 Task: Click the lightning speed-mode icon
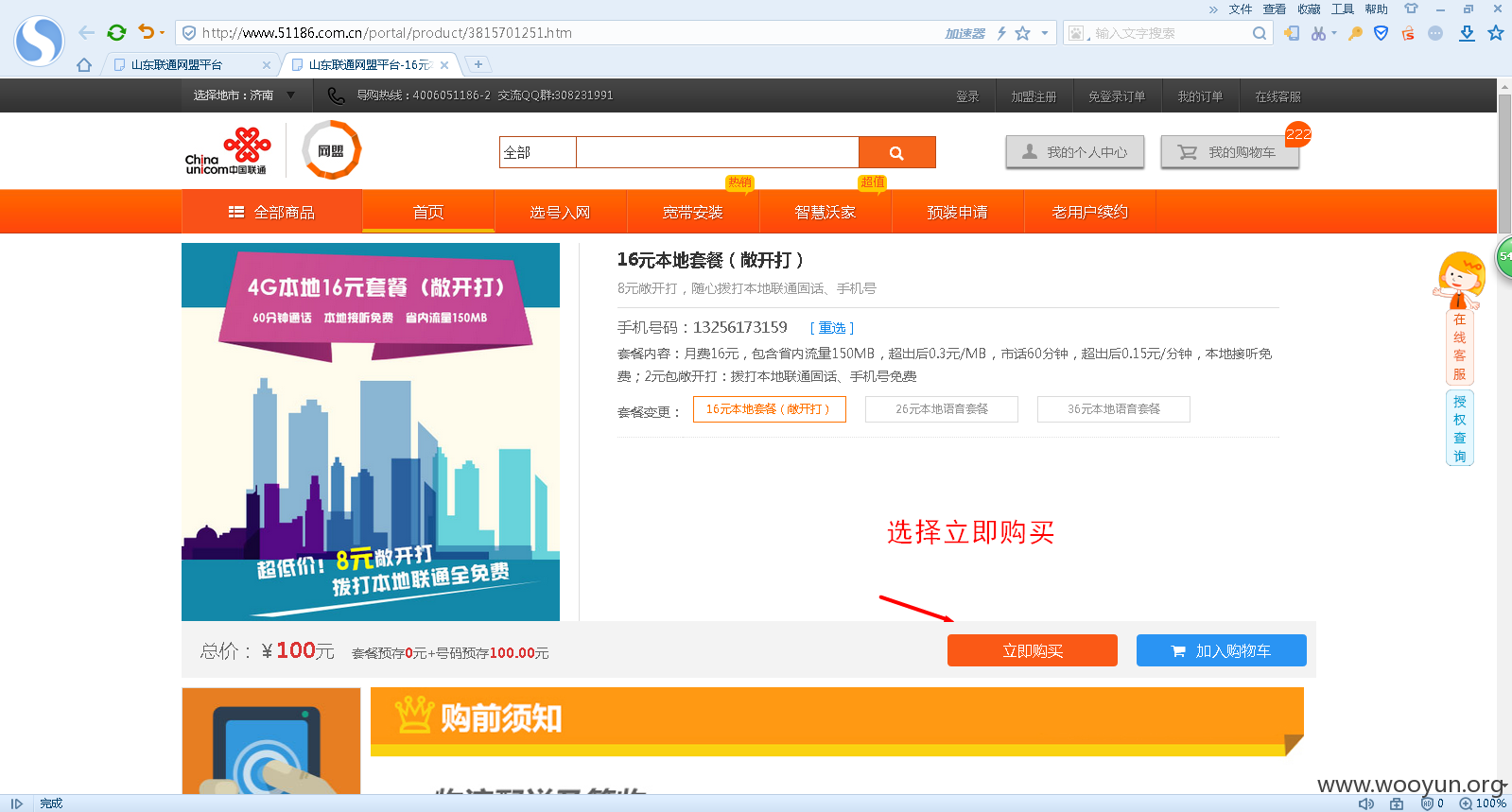1001,33
